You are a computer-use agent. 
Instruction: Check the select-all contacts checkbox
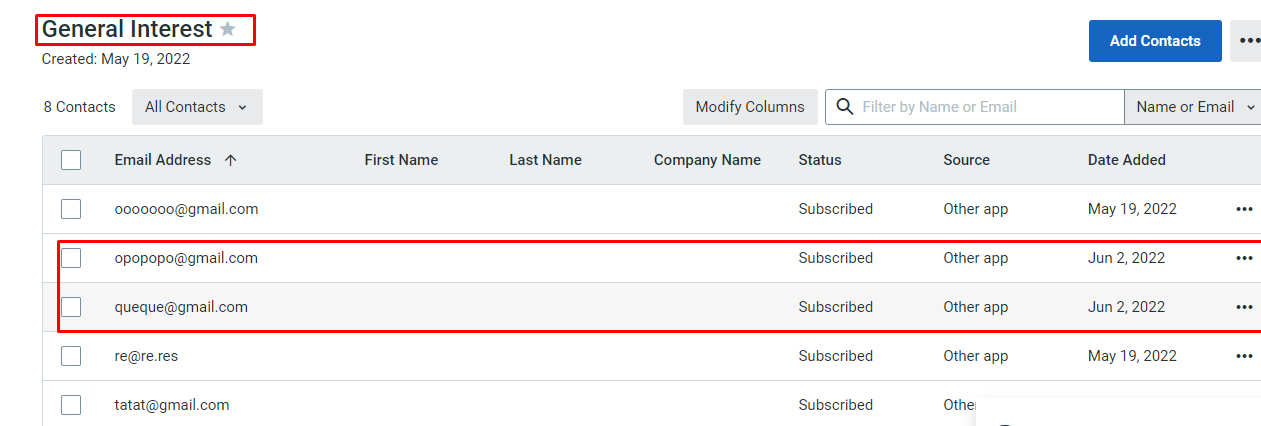point(71,160)
